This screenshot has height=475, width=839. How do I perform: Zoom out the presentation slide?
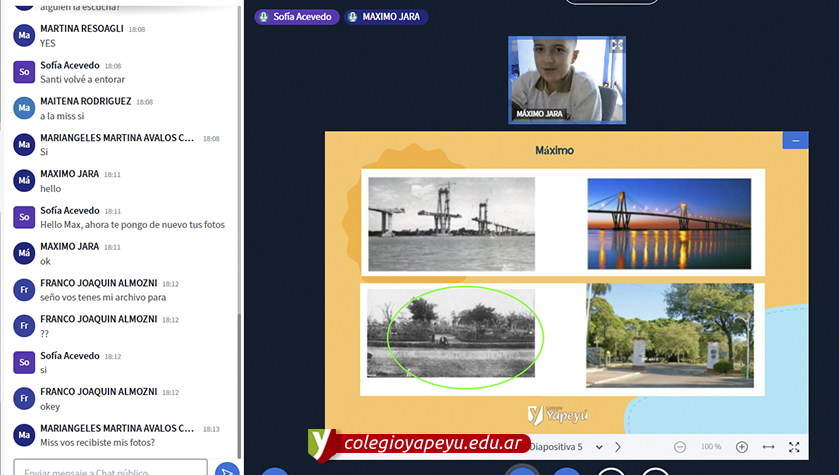coord(680,447)
